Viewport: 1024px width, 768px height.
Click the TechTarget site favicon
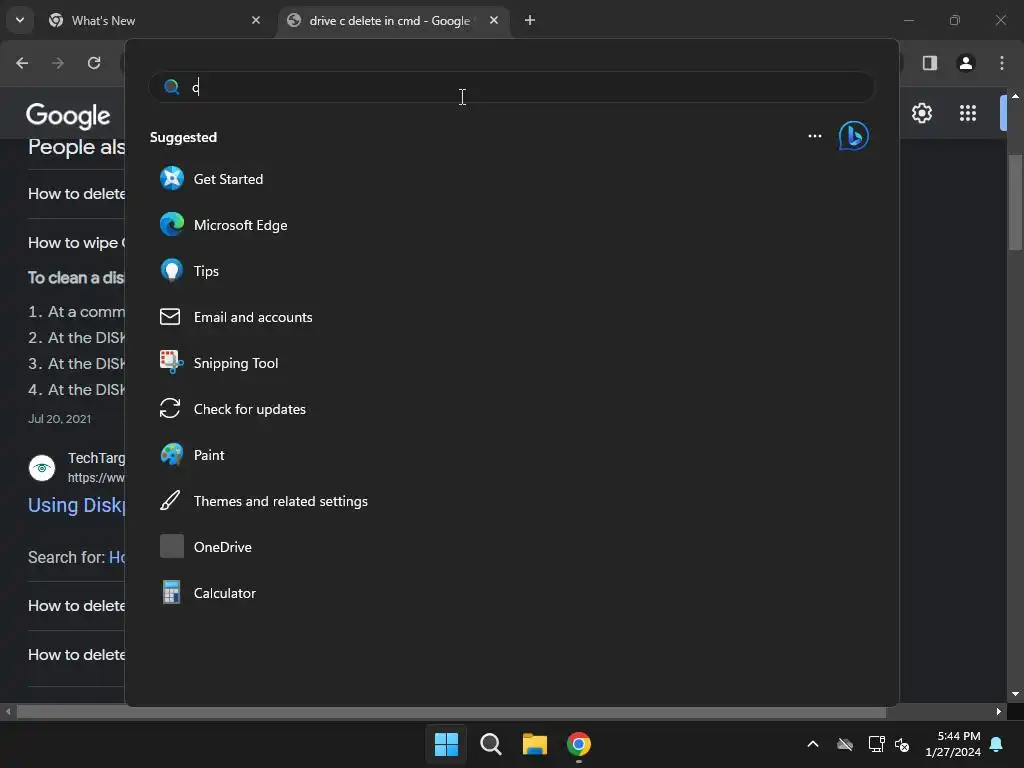pyautogui.click(x=42, y=468)
